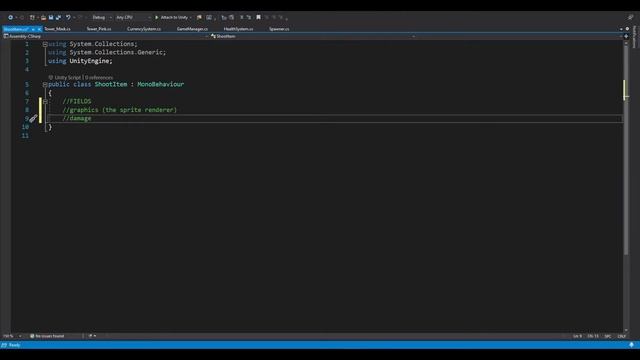The height and width of the screenshot is (360, 640).
Task: Click the '//FIELDS' comment line
Action: (77, 101)
